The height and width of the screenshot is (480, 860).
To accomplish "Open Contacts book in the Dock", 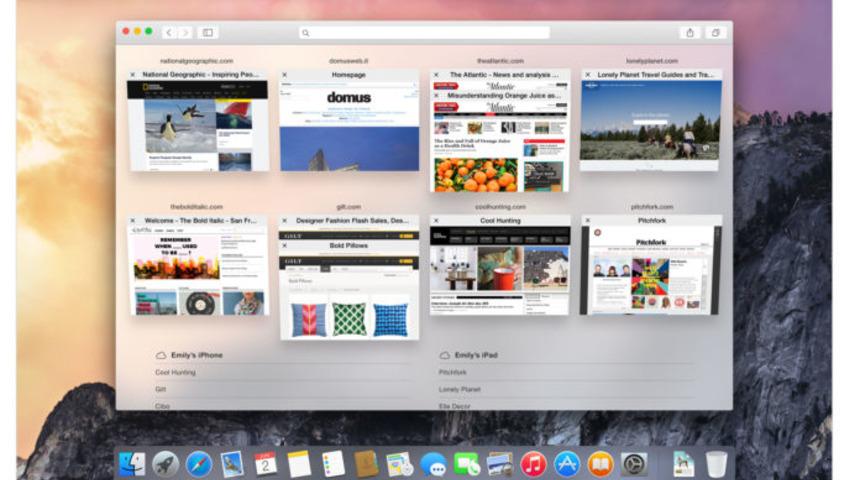I will [366, 464].
